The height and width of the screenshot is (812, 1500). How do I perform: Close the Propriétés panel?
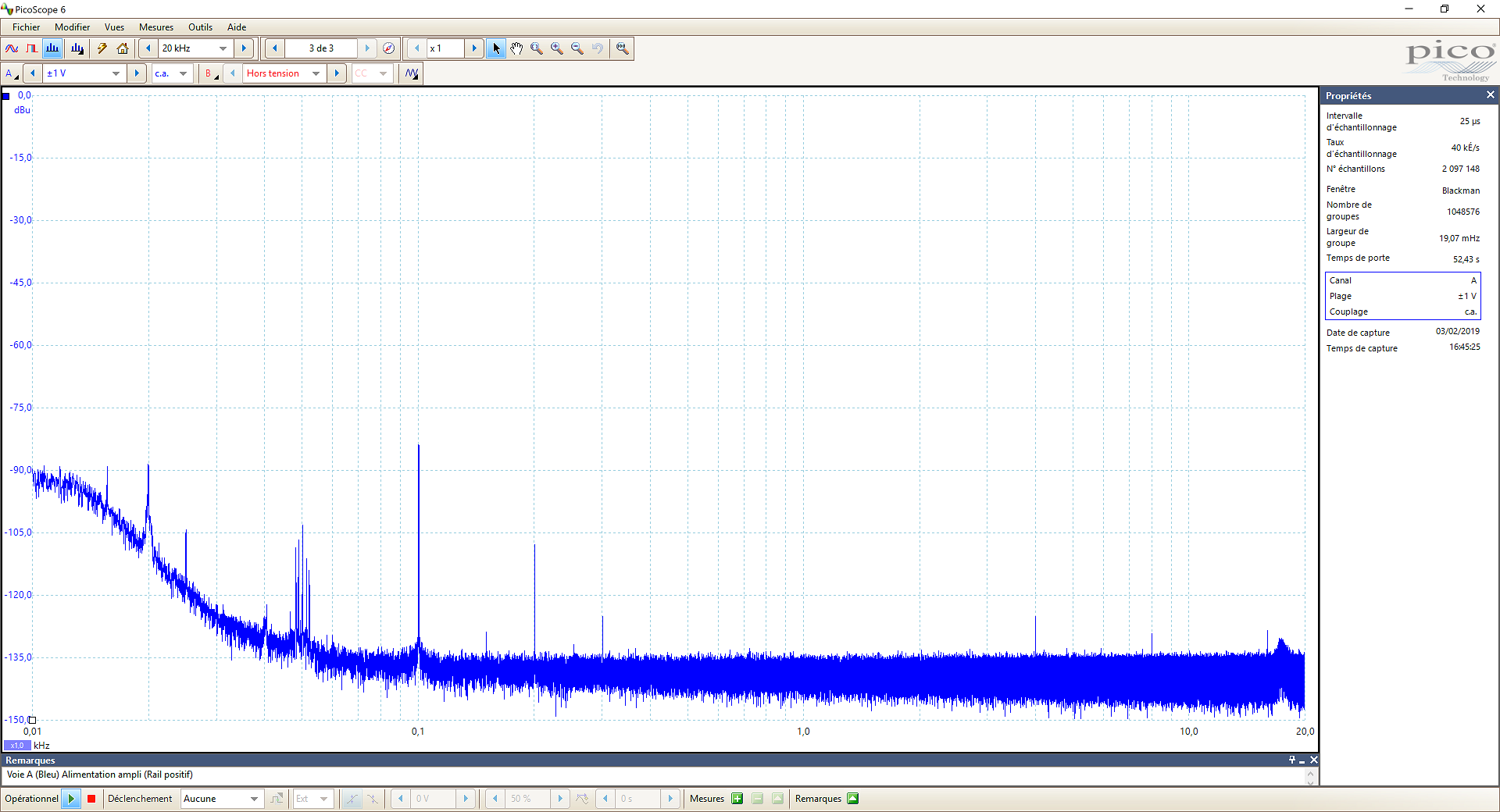[1490, 95]
